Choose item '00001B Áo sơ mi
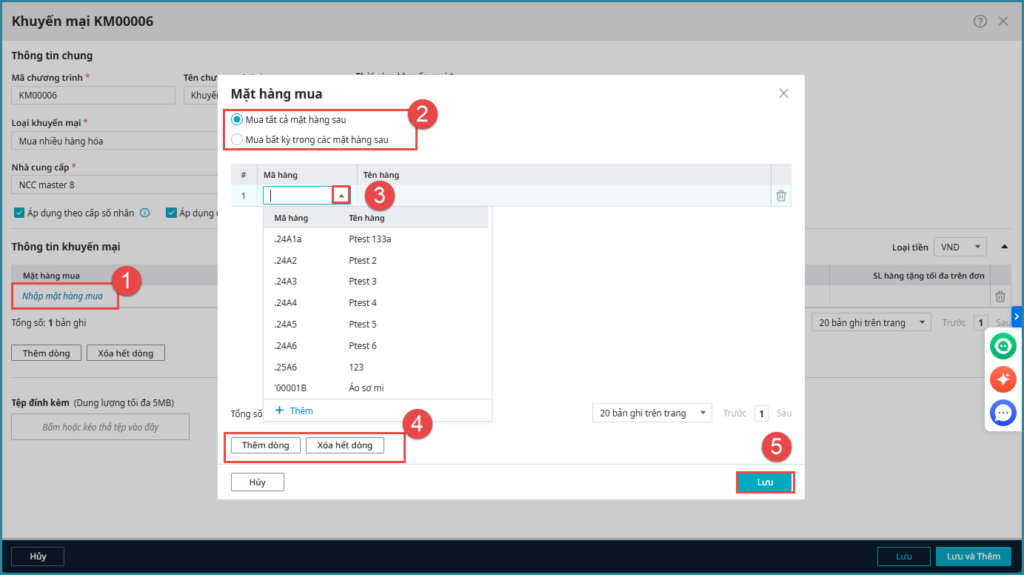Image resolution: width=1024 pixels, height=575 pixels. (x=377, y=388)
